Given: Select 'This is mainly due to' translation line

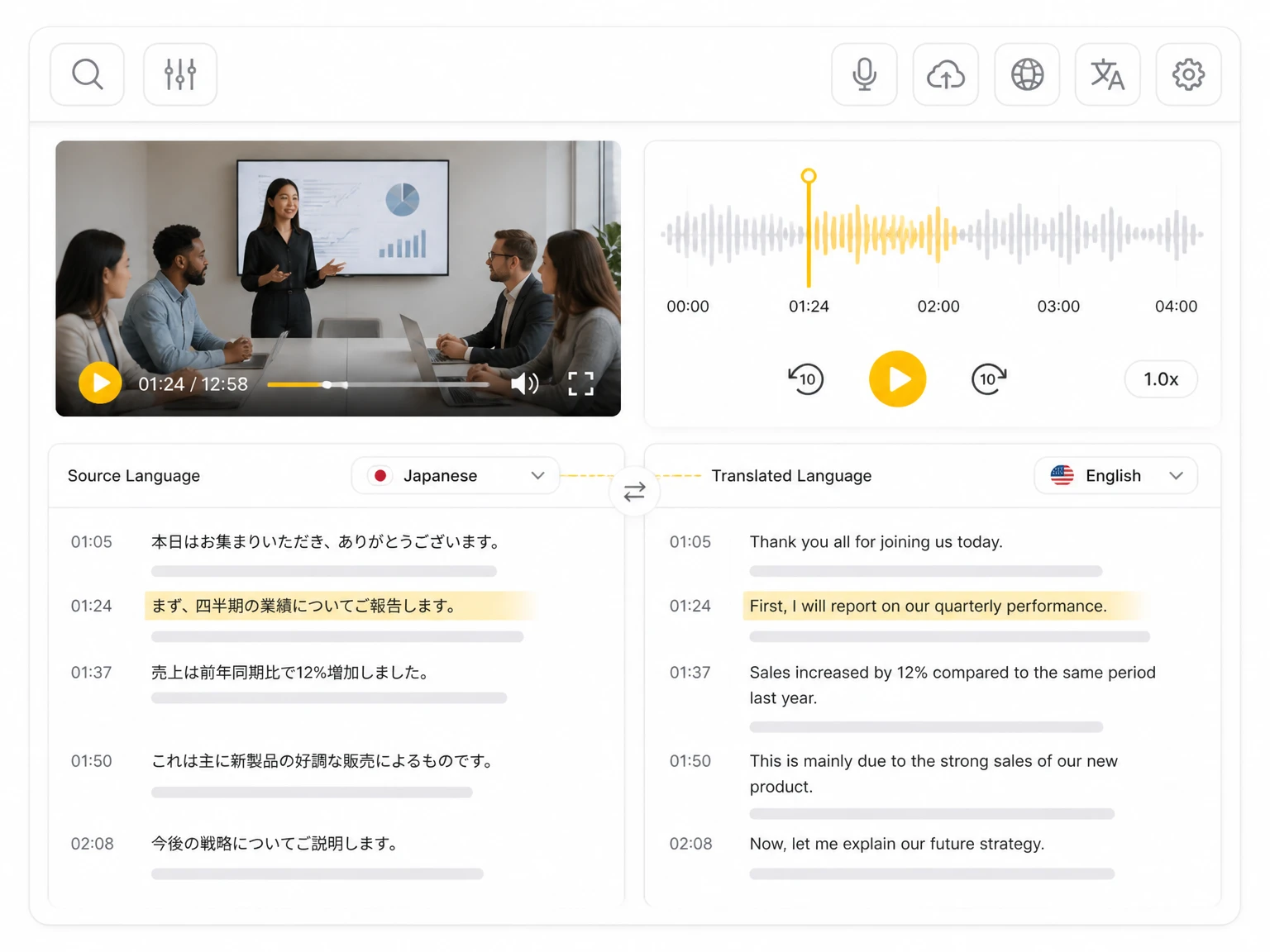Looking at the screenshot, I should (x=933, y=773).
